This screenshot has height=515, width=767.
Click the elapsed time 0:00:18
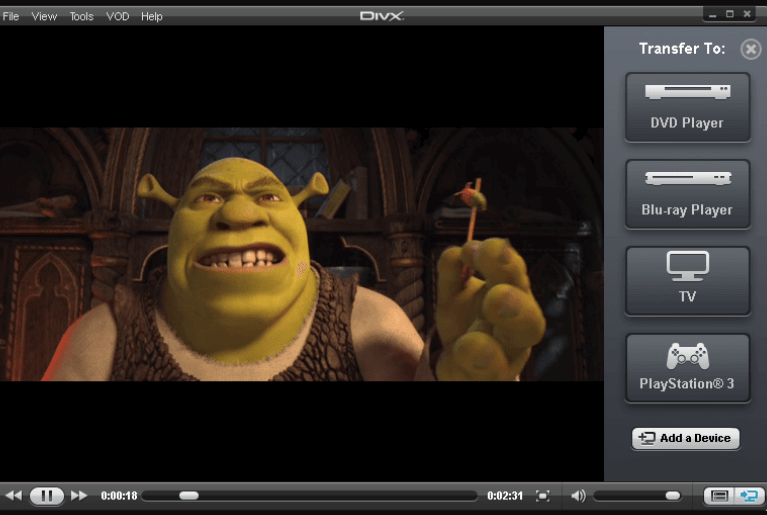point(119,496)
